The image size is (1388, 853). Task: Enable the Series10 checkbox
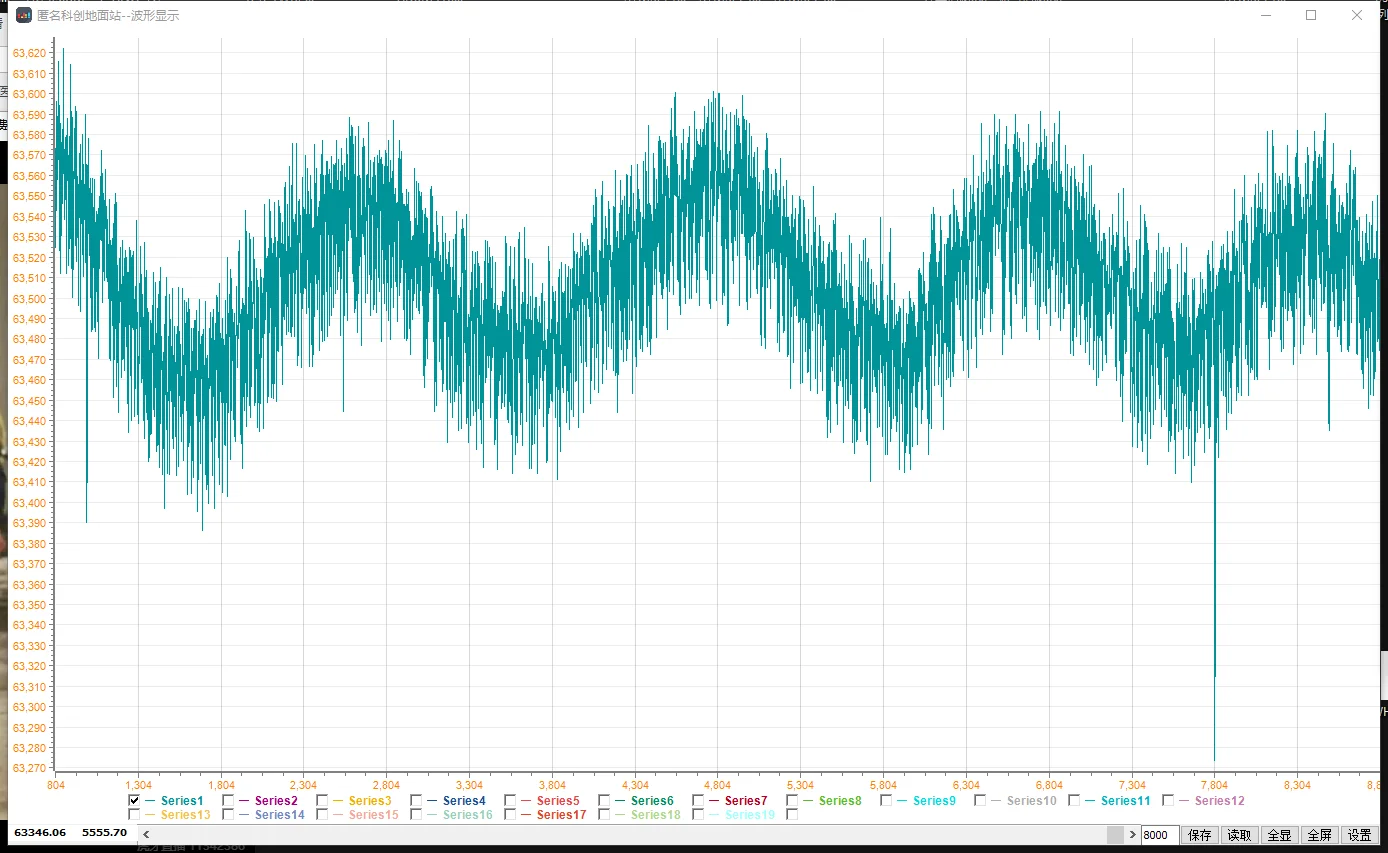point(980,801)
